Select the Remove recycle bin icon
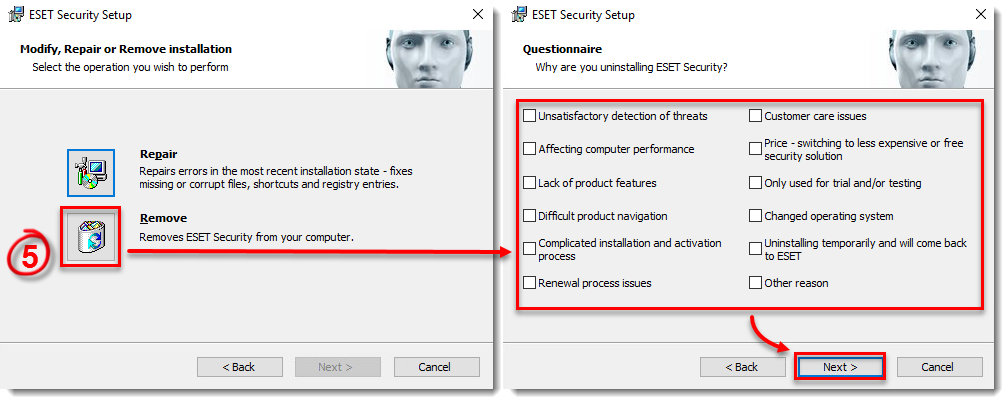 [91, 236]
